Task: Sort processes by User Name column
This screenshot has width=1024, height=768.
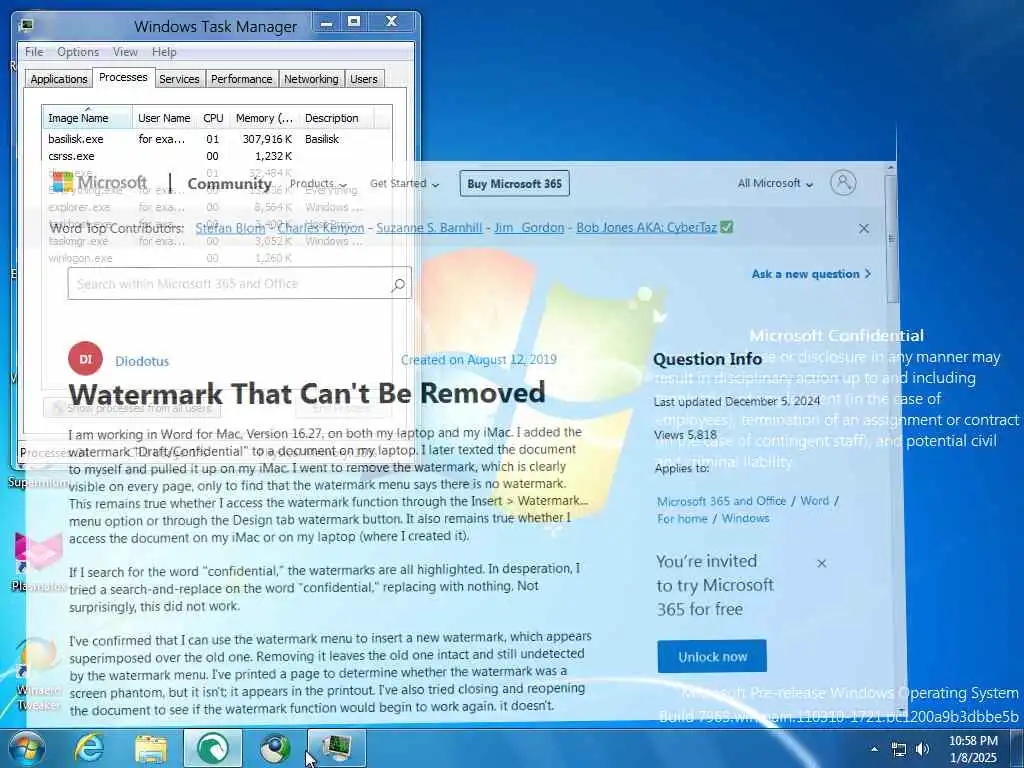Action: point(165,118)
